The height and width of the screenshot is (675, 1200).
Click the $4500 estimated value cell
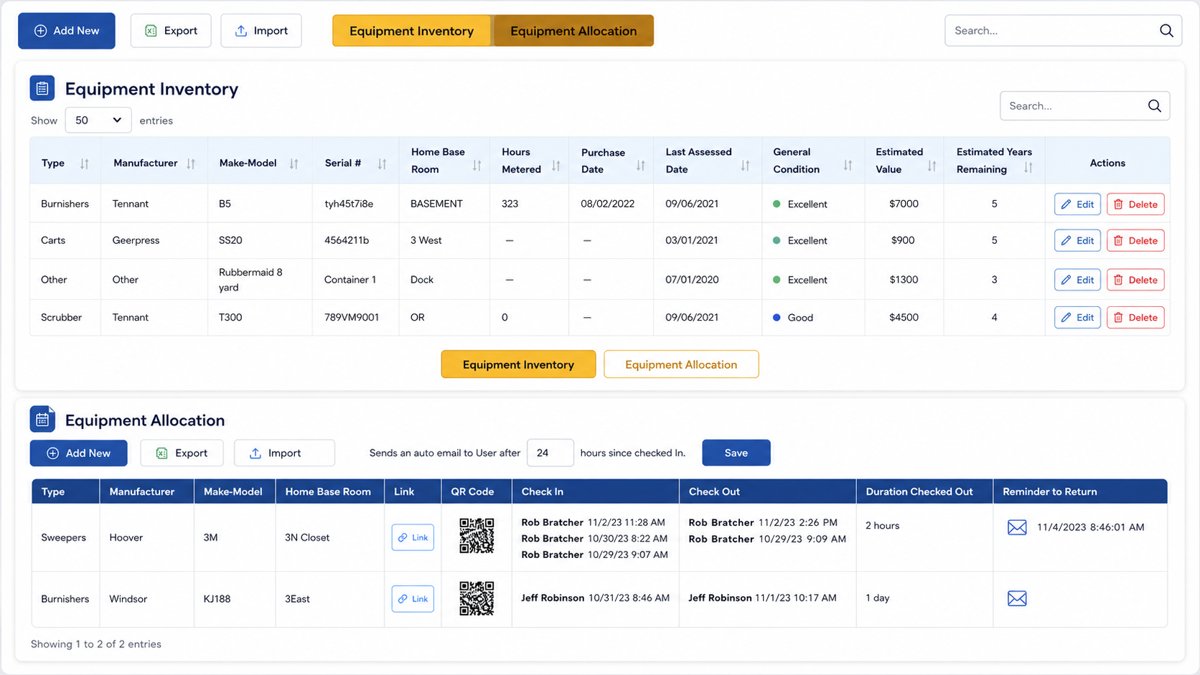(904, 317)
